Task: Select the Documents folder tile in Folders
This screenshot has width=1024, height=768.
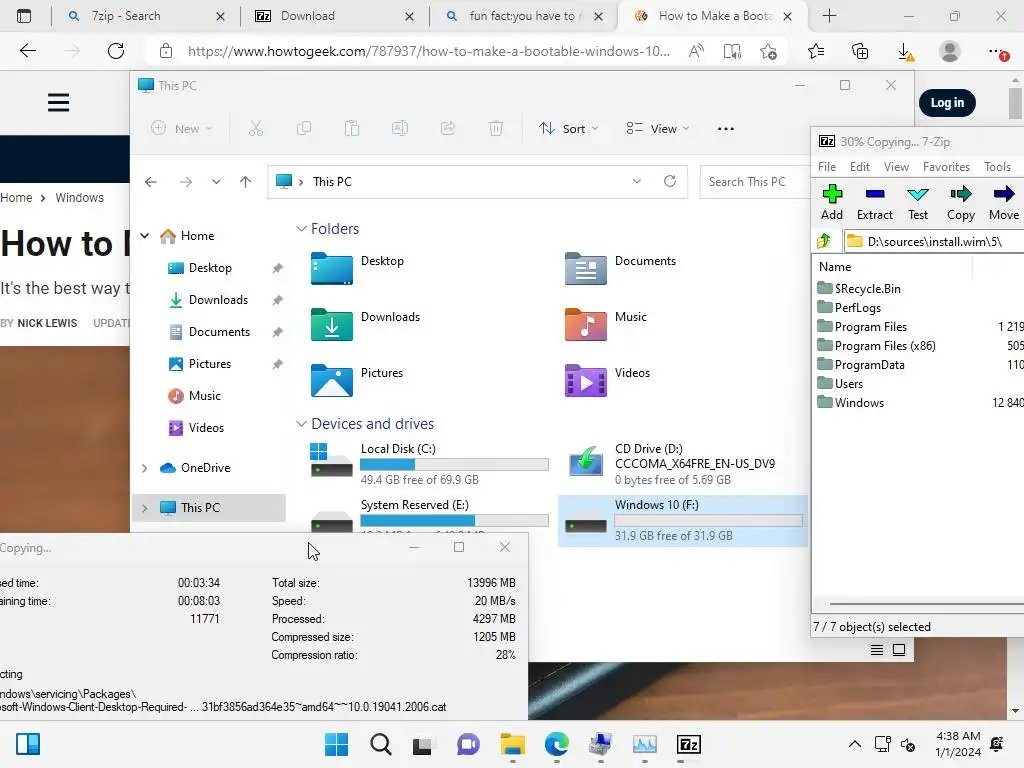Action: tap(620, 268)
